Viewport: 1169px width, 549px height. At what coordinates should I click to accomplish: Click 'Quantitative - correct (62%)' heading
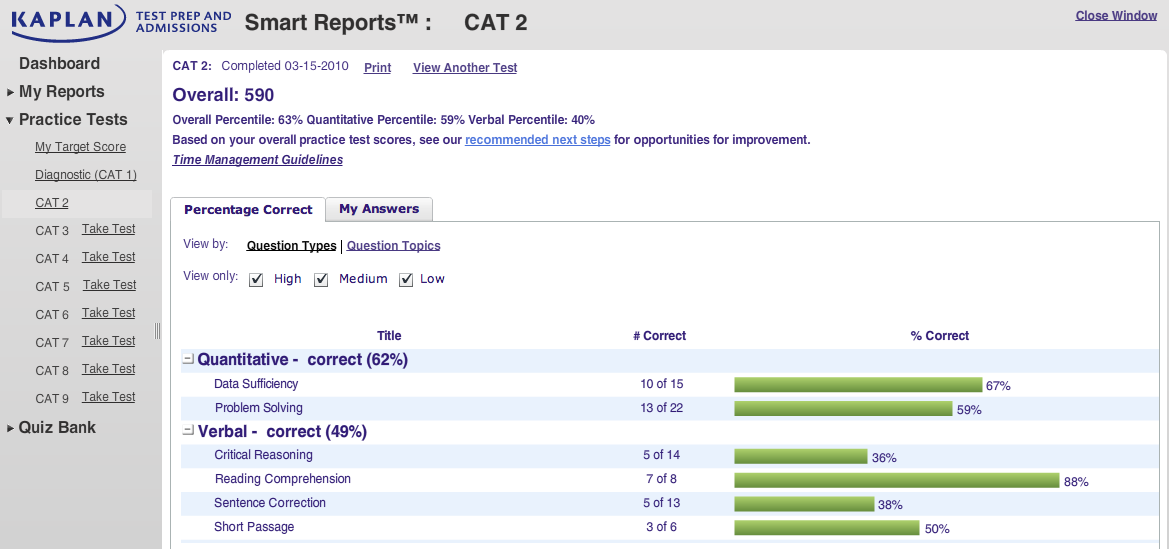point(303,360)
